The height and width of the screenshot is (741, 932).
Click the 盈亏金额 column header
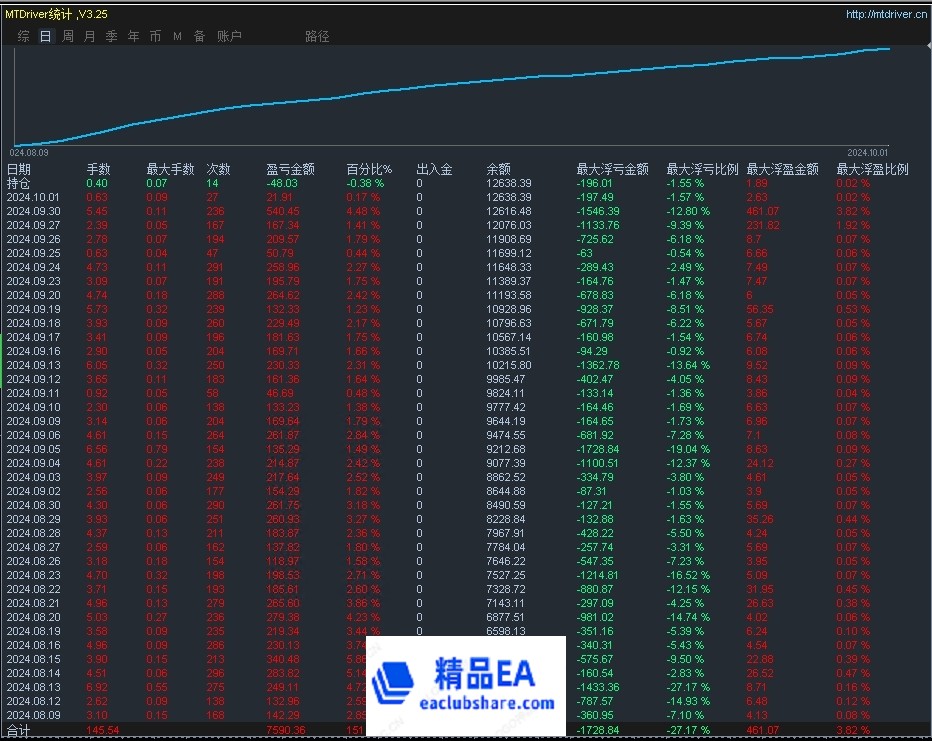(x=293, y=169)
